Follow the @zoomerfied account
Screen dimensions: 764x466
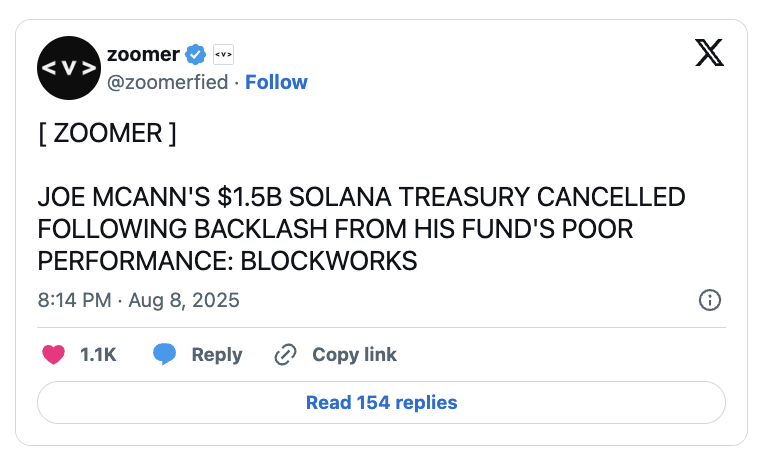(276, 82)
